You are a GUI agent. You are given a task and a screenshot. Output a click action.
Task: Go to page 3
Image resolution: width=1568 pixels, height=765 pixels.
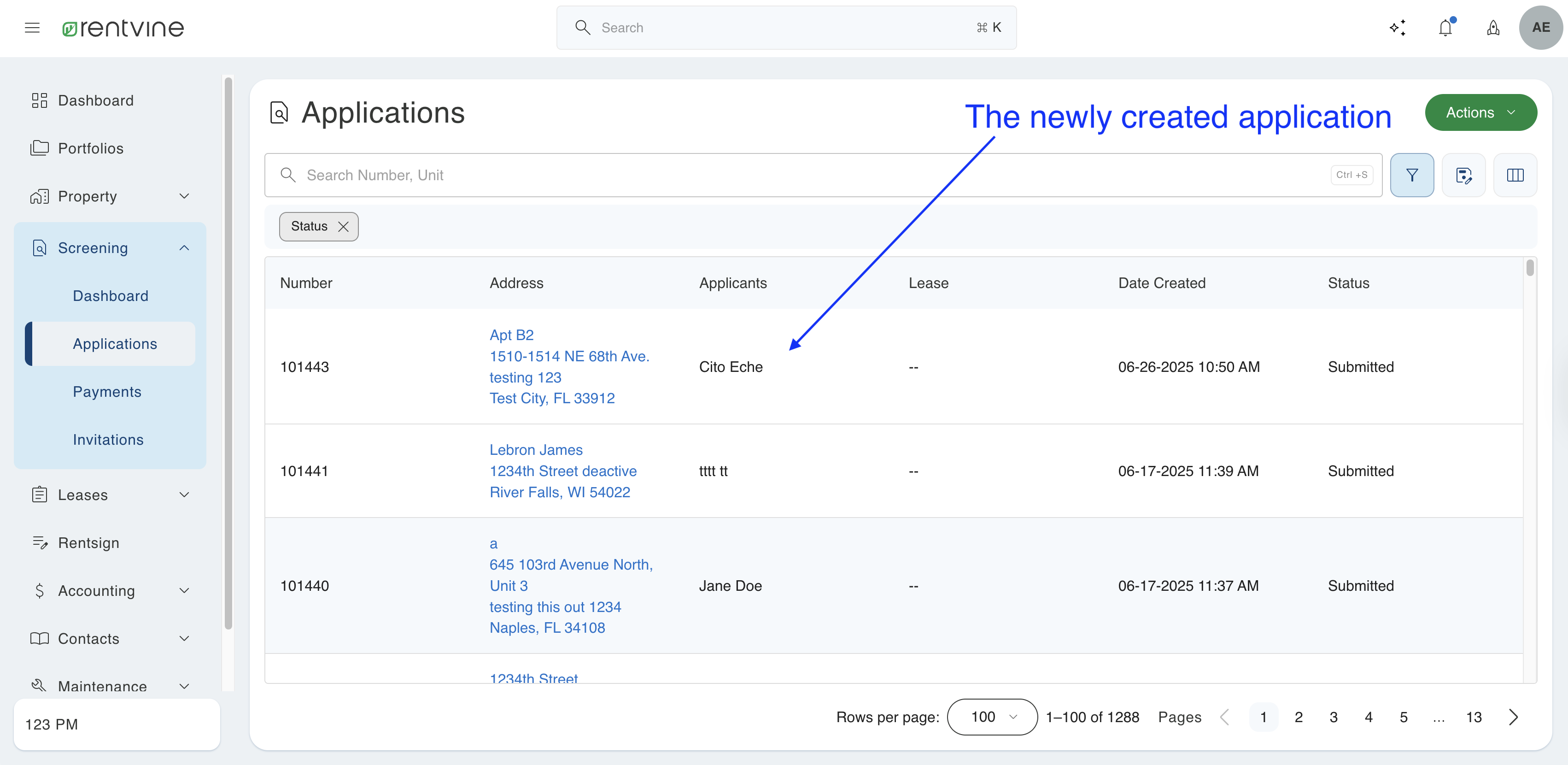pos(1333,717)
